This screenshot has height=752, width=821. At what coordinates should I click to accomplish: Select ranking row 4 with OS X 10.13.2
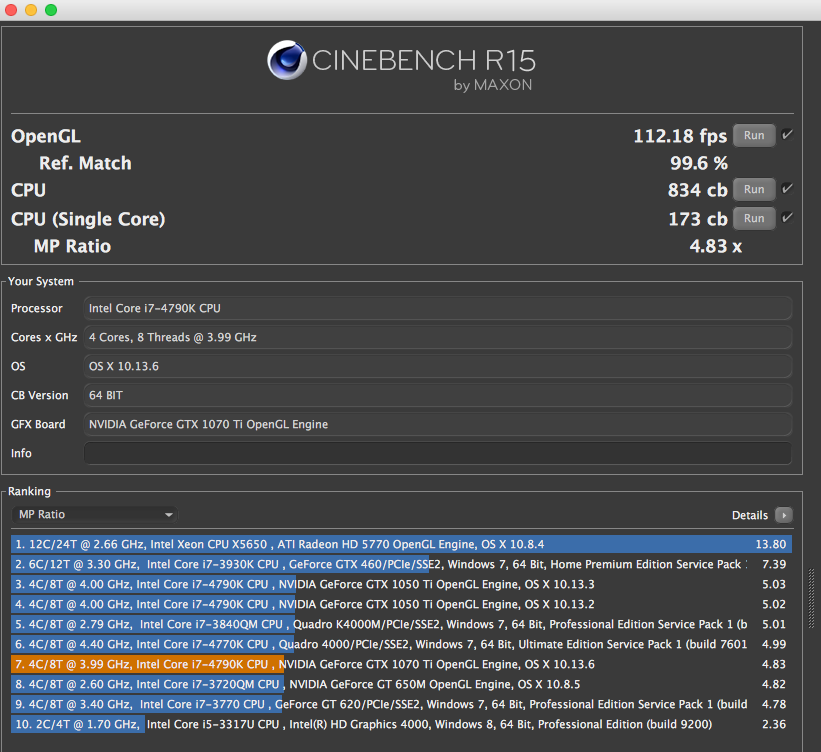pos(401,604)
